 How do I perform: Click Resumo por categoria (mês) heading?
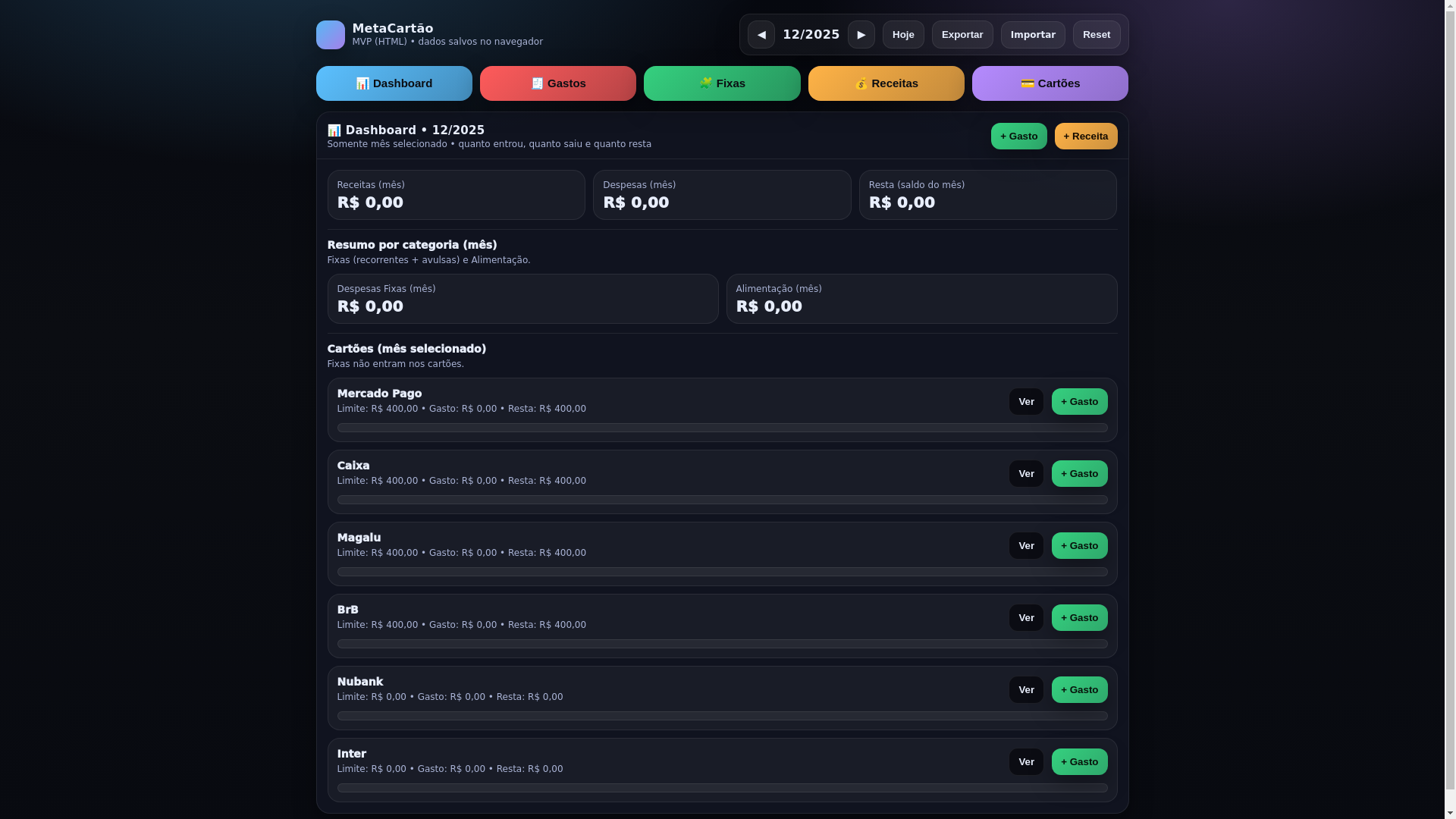coord(412,245)
